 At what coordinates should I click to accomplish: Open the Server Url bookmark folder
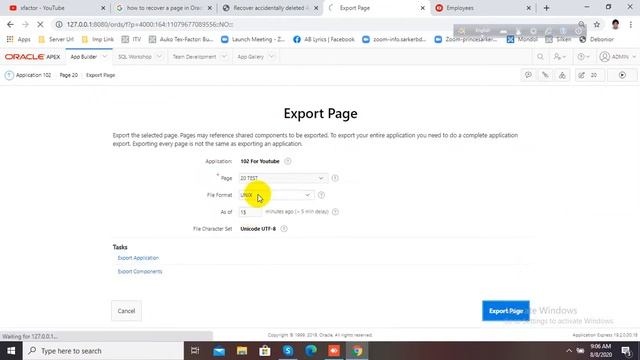56,39
